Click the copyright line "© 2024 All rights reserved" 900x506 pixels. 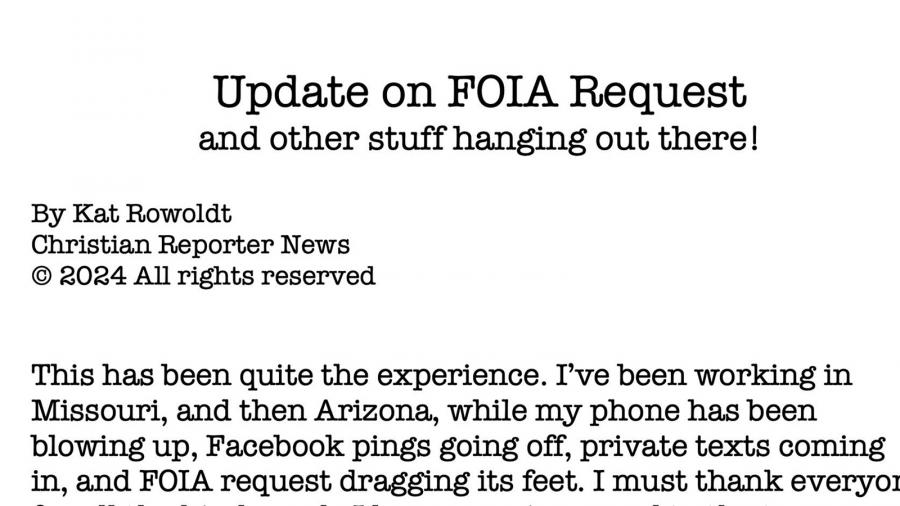click(203, 275)
